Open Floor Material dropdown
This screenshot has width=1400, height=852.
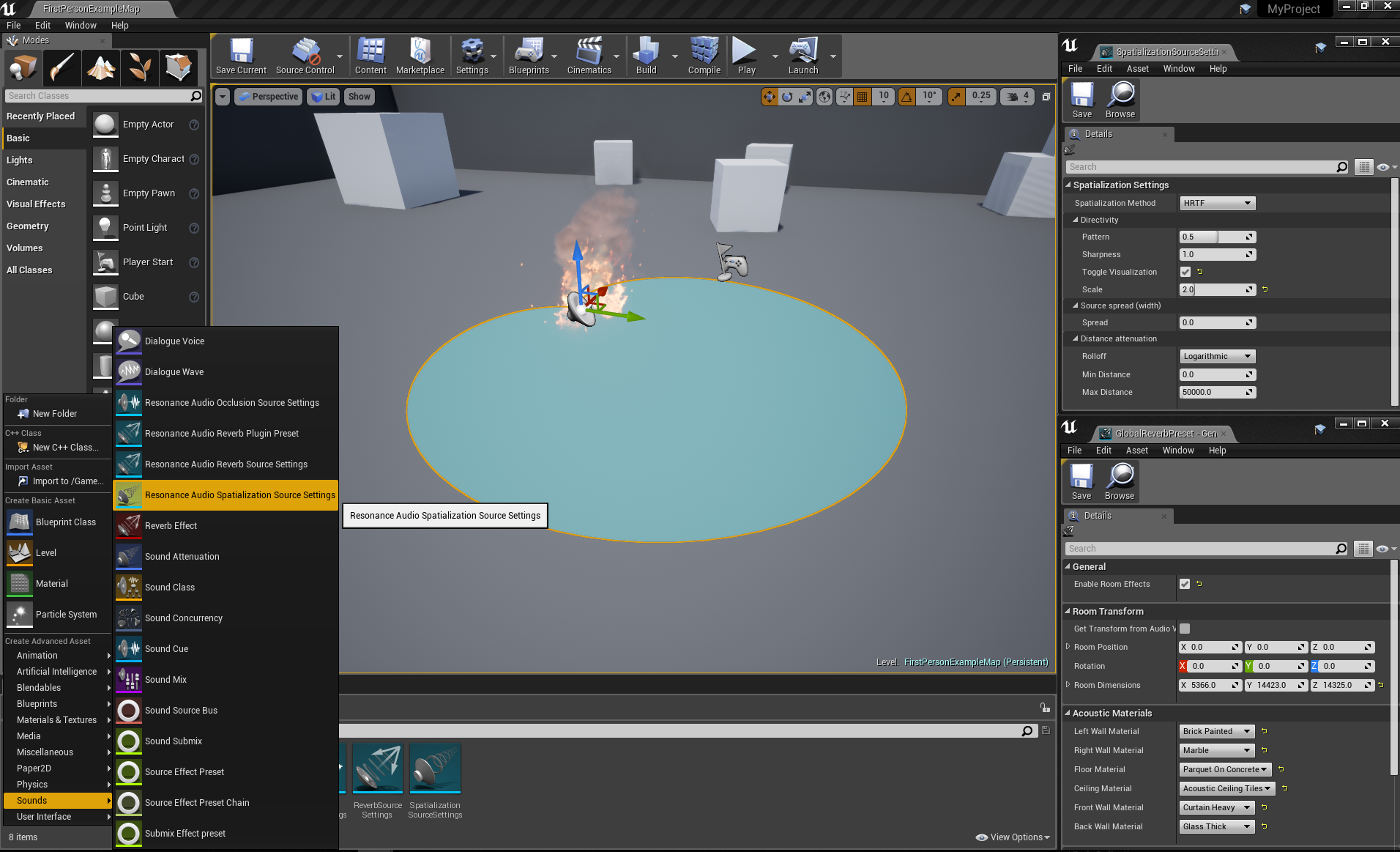pos(1226,769)
